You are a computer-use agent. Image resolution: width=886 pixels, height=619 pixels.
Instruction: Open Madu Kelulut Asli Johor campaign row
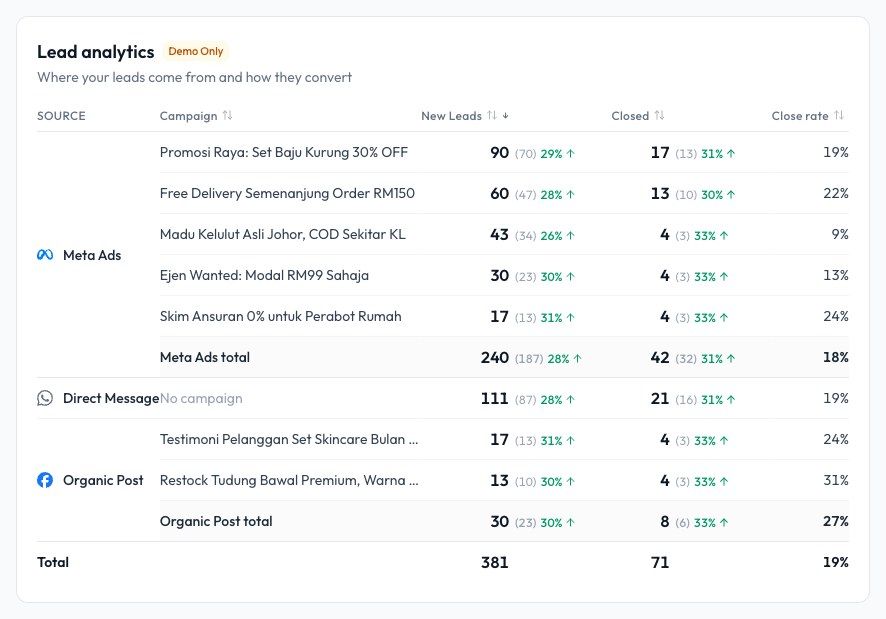pos(283,235)
